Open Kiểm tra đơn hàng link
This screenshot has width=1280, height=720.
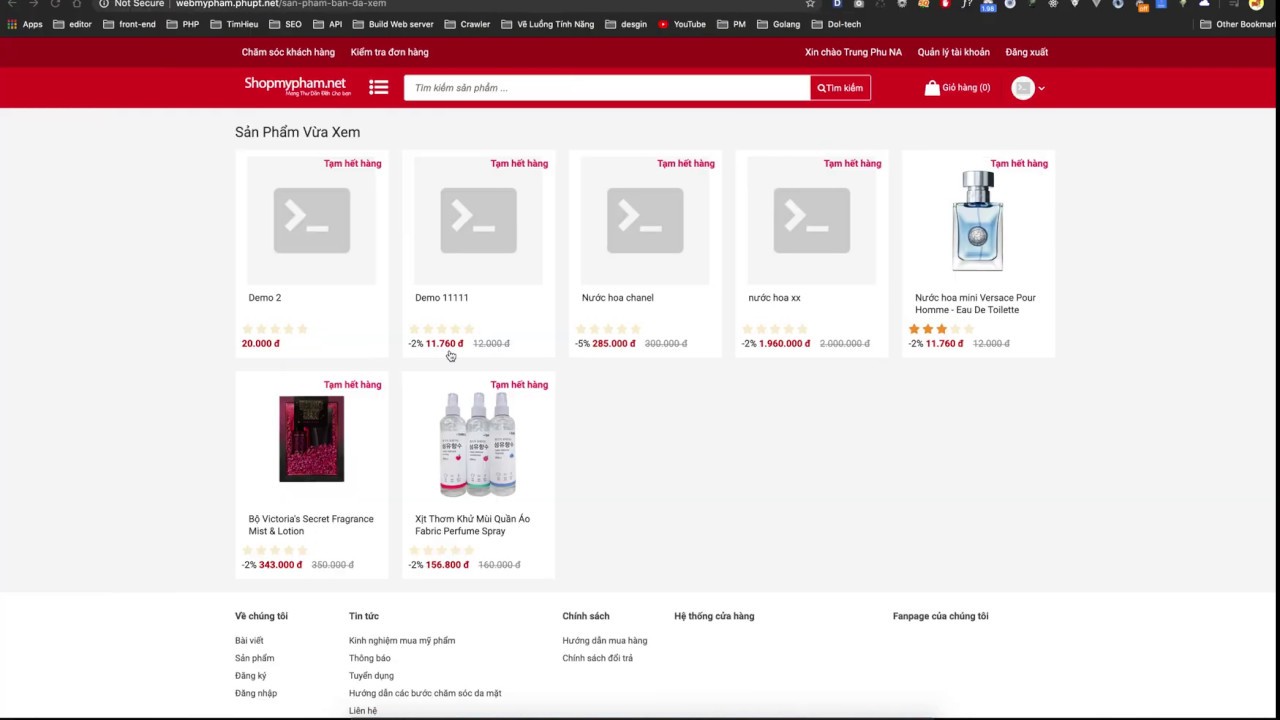tap(389, 52)
